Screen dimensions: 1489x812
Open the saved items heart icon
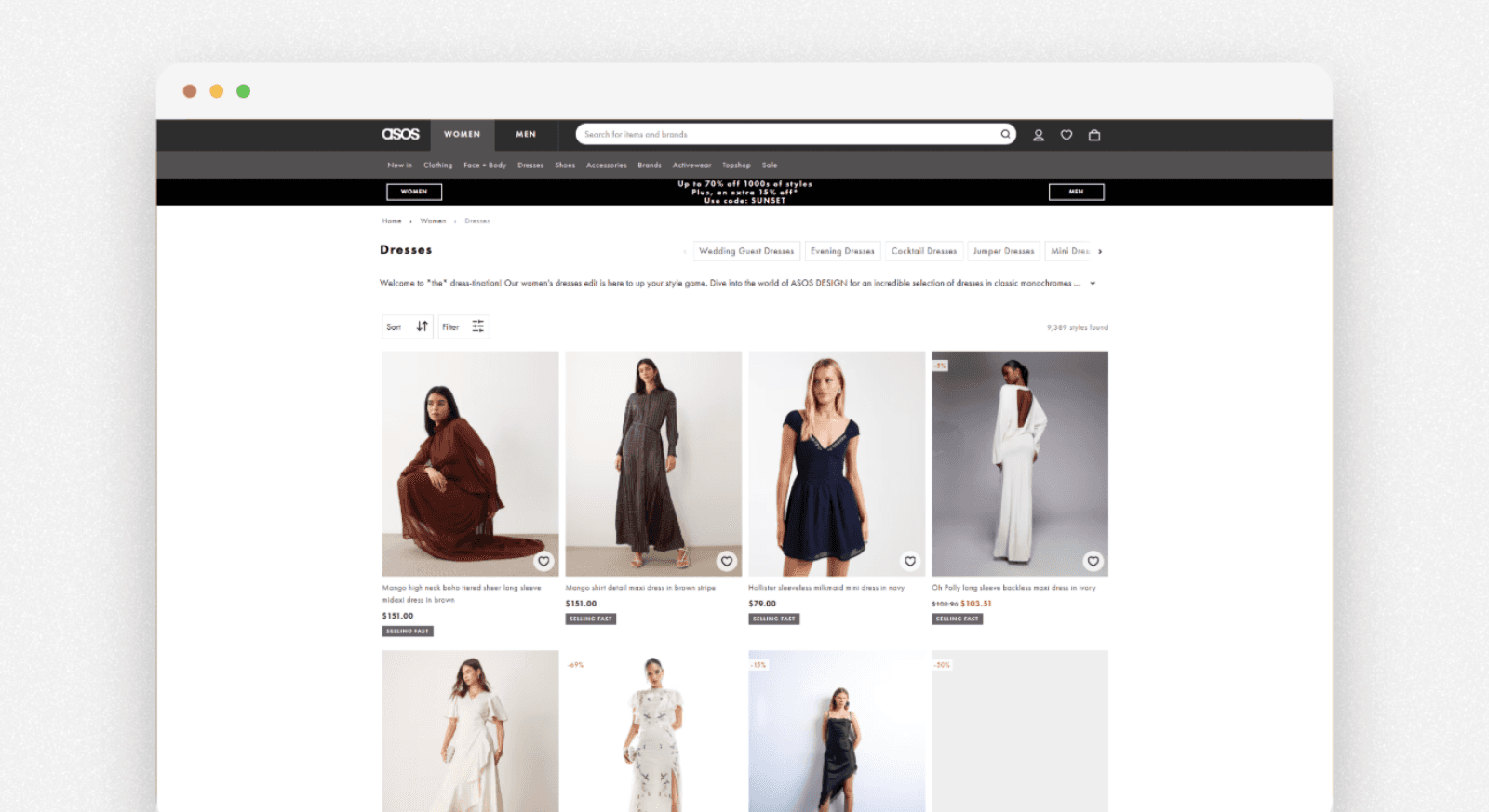[x=1066, y=135]
